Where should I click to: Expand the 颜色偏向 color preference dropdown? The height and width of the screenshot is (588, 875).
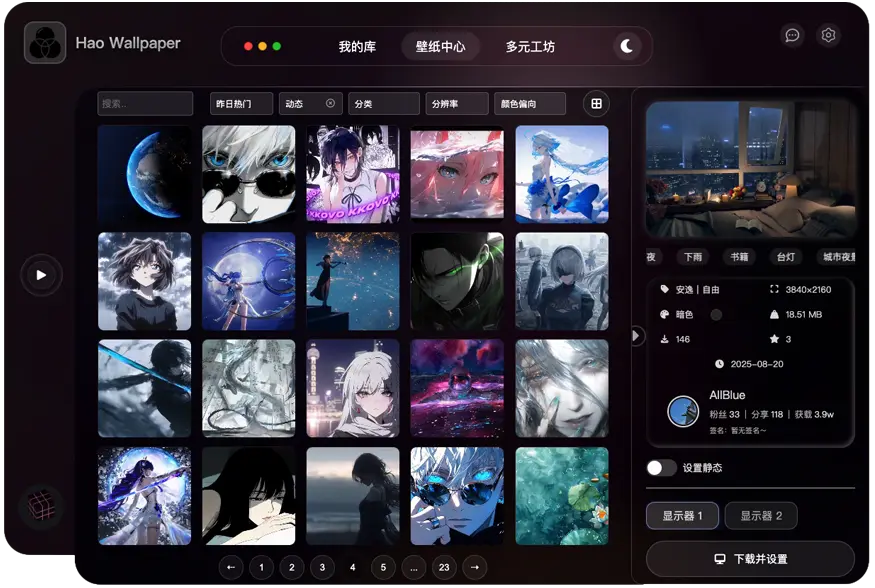[x=531, y=104]
